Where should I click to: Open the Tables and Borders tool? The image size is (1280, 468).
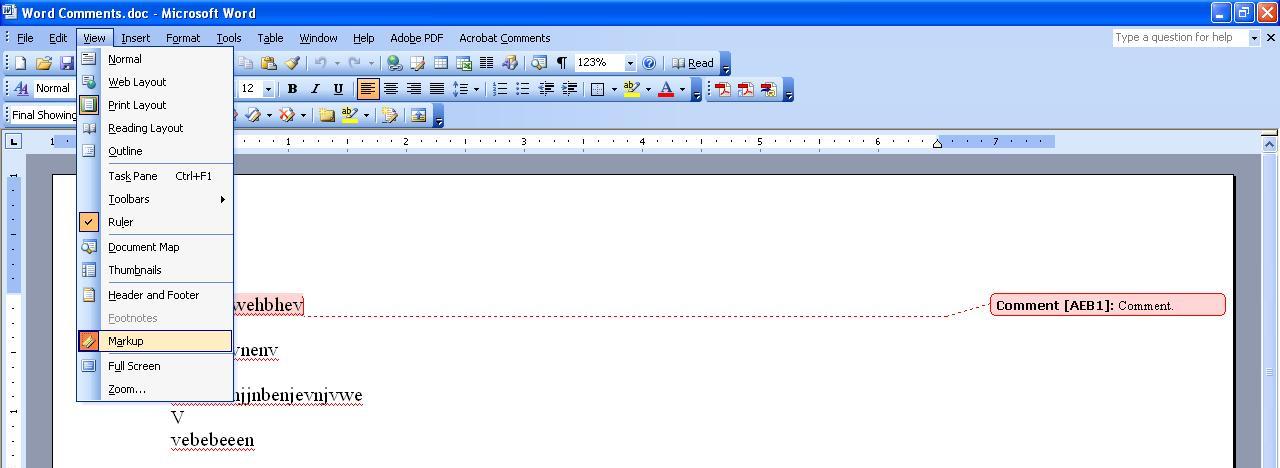click(417, 63)
